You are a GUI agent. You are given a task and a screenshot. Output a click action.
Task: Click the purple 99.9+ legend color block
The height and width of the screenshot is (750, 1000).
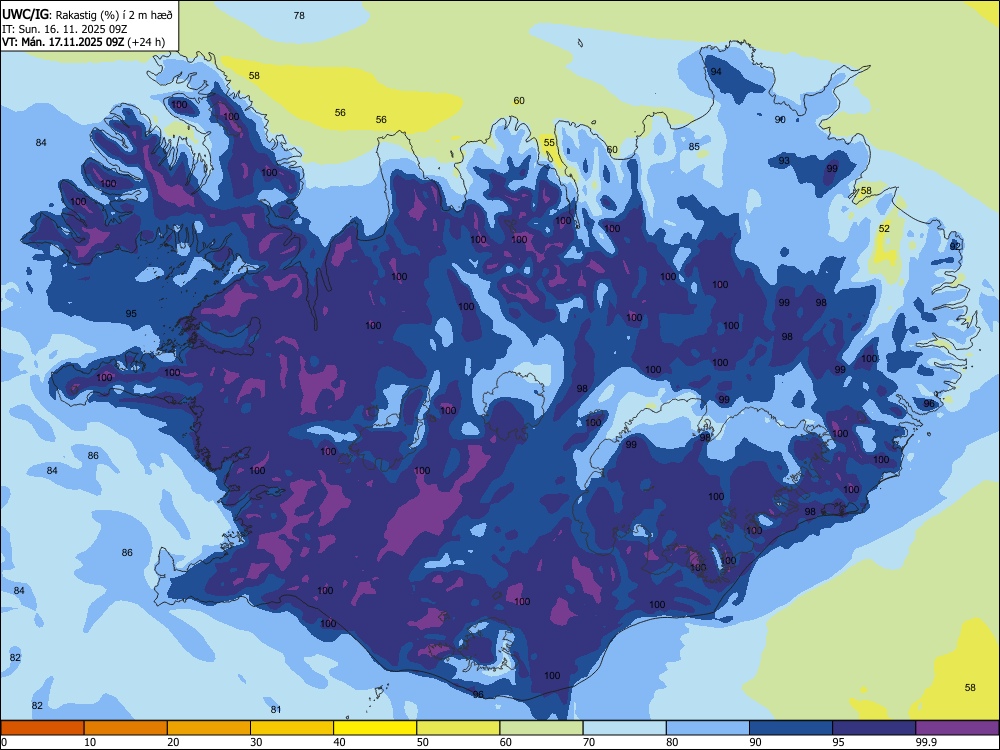click(957, 728)
